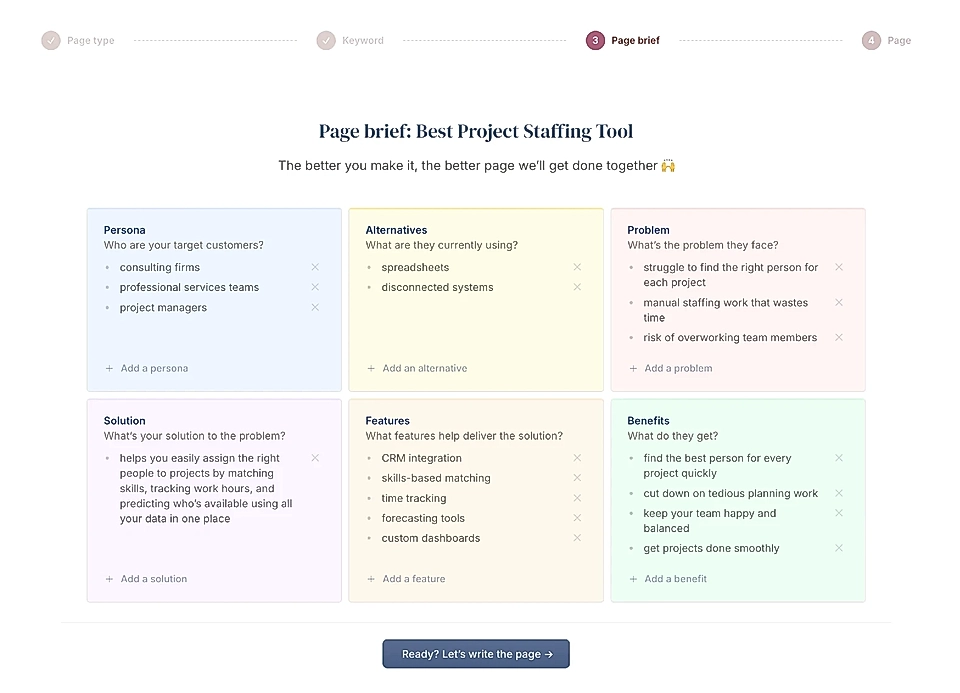
Task: Remove "risk of overworking team members" problem
Action: click(x=838, y=337)
